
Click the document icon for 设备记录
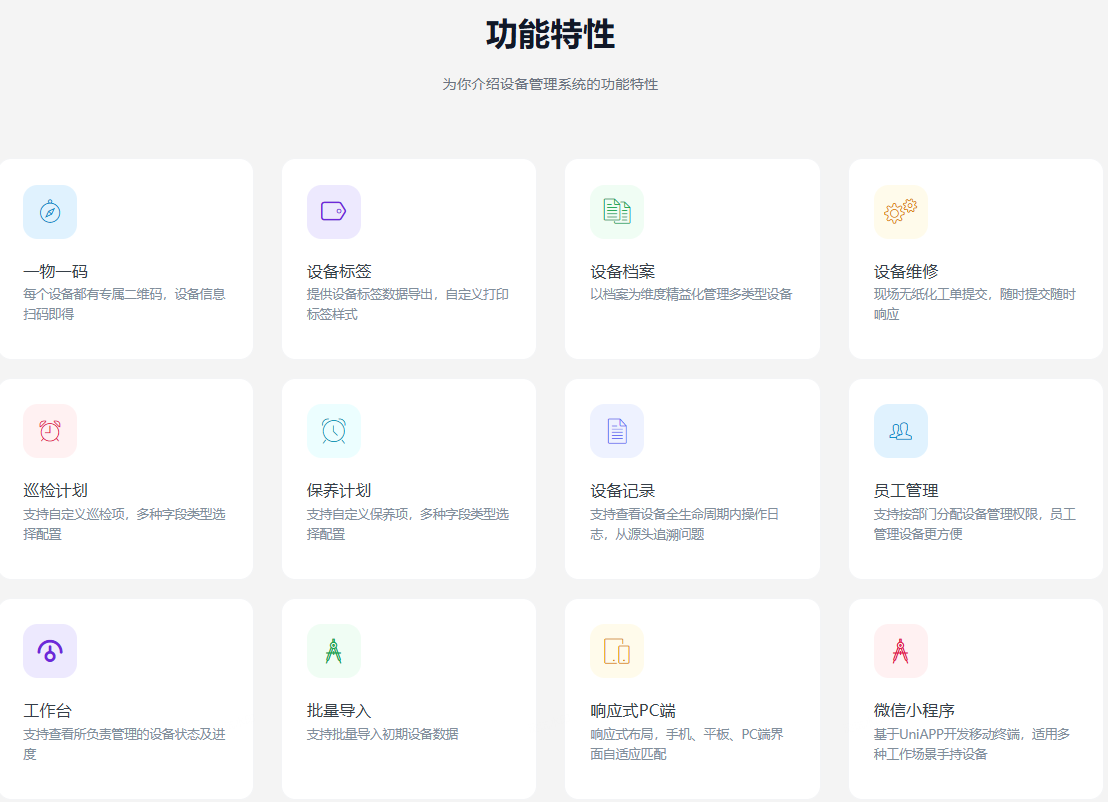617,431
